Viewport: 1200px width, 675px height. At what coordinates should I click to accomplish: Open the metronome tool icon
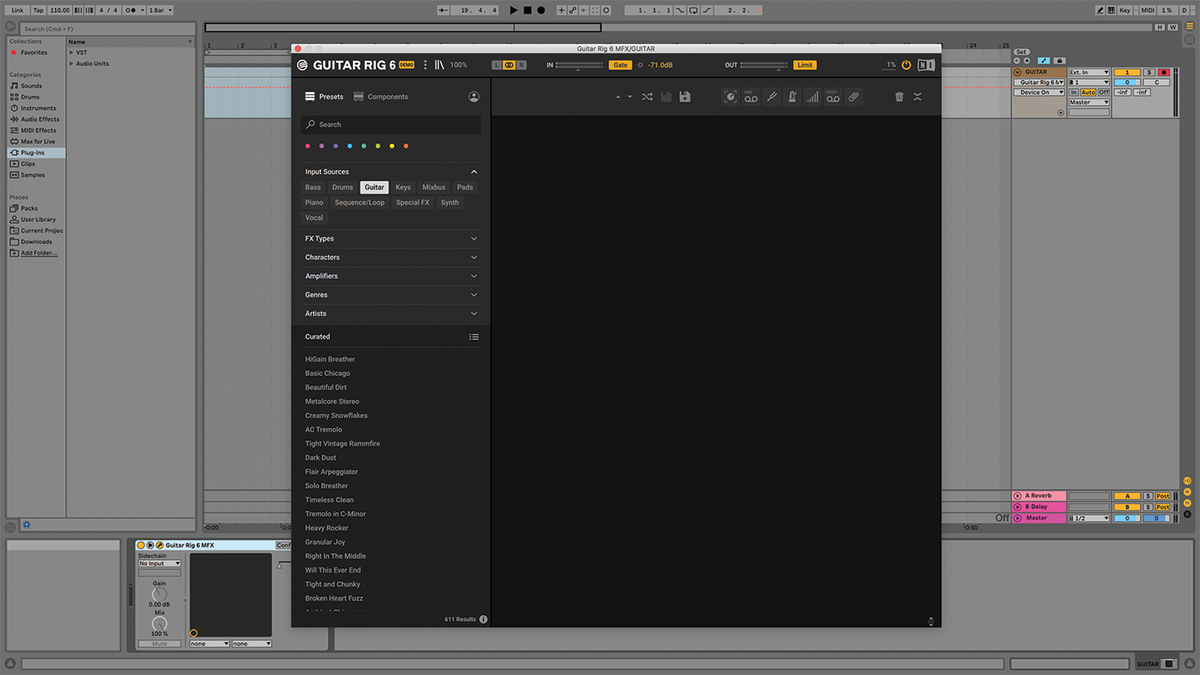792,97
